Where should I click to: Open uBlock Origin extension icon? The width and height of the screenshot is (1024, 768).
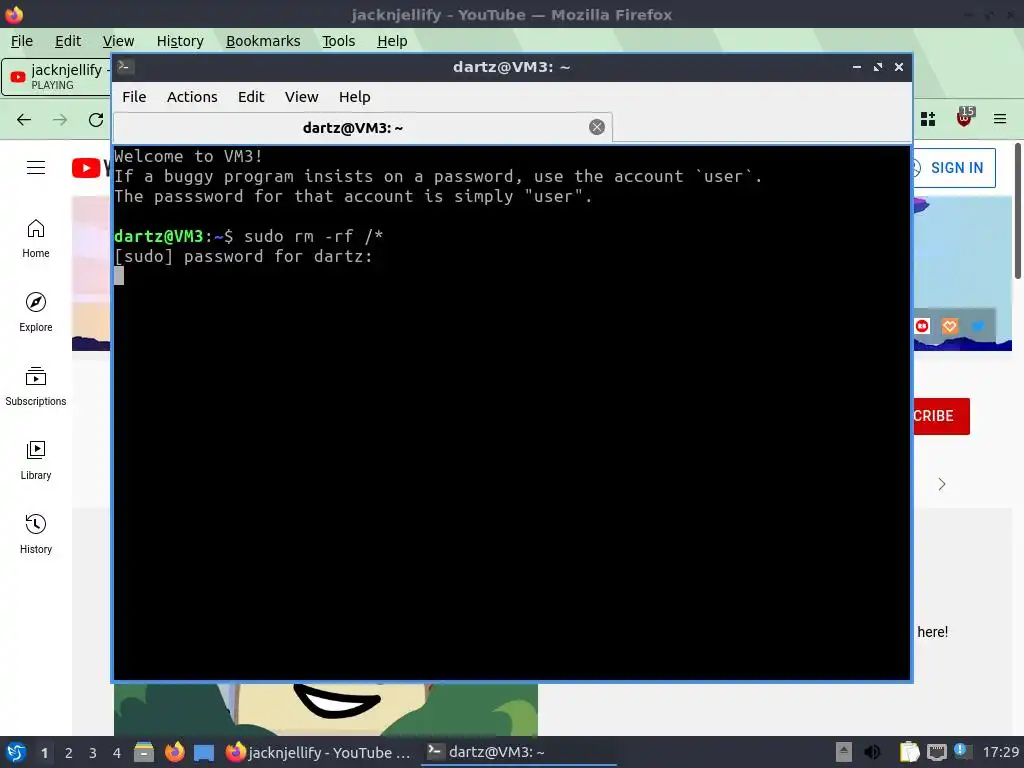[x=965, y=118]
